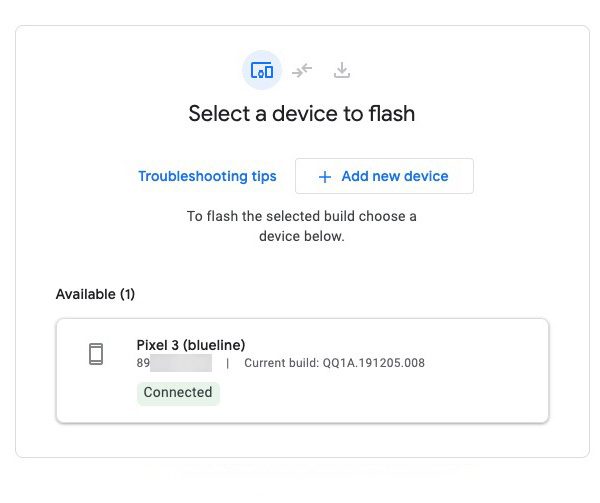Click the plus icon beside Add new device
The height and width of the screenshot is (503, 600).
tap(324, 177)
